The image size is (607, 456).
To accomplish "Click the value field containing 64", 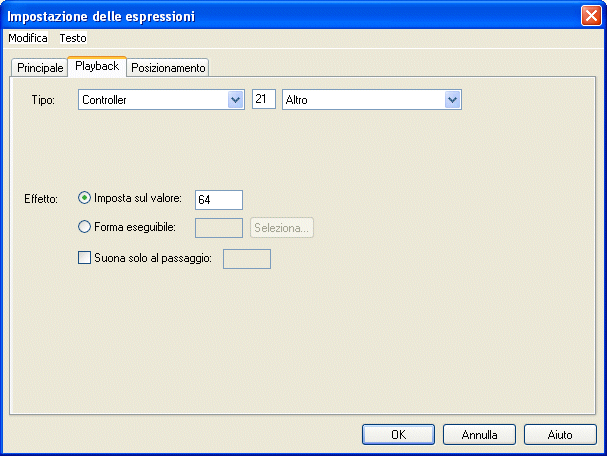I will click(x=219, y=199).
